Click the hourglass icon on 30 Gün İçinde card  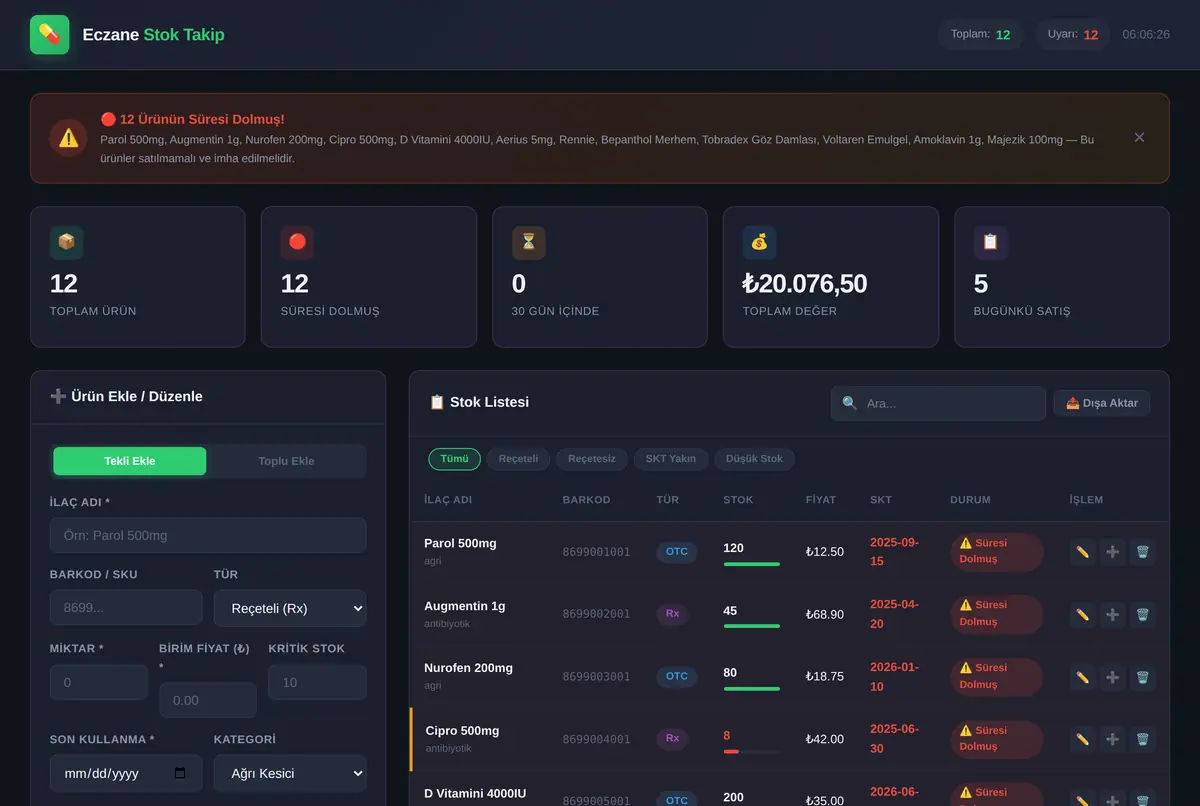pyautogui.click(x=529, y=242)
